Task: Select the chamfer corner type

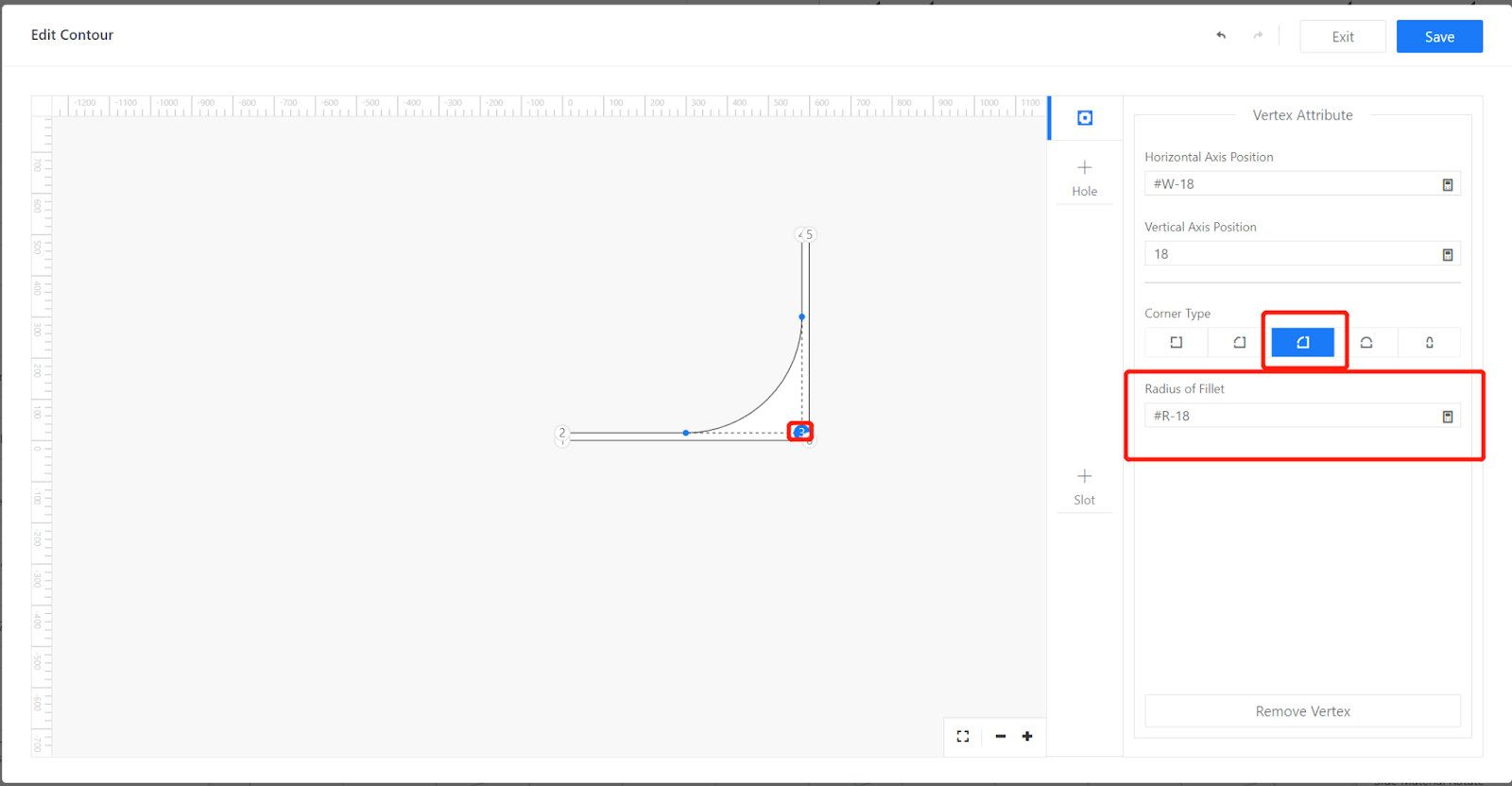Action: coord(1240,342)
